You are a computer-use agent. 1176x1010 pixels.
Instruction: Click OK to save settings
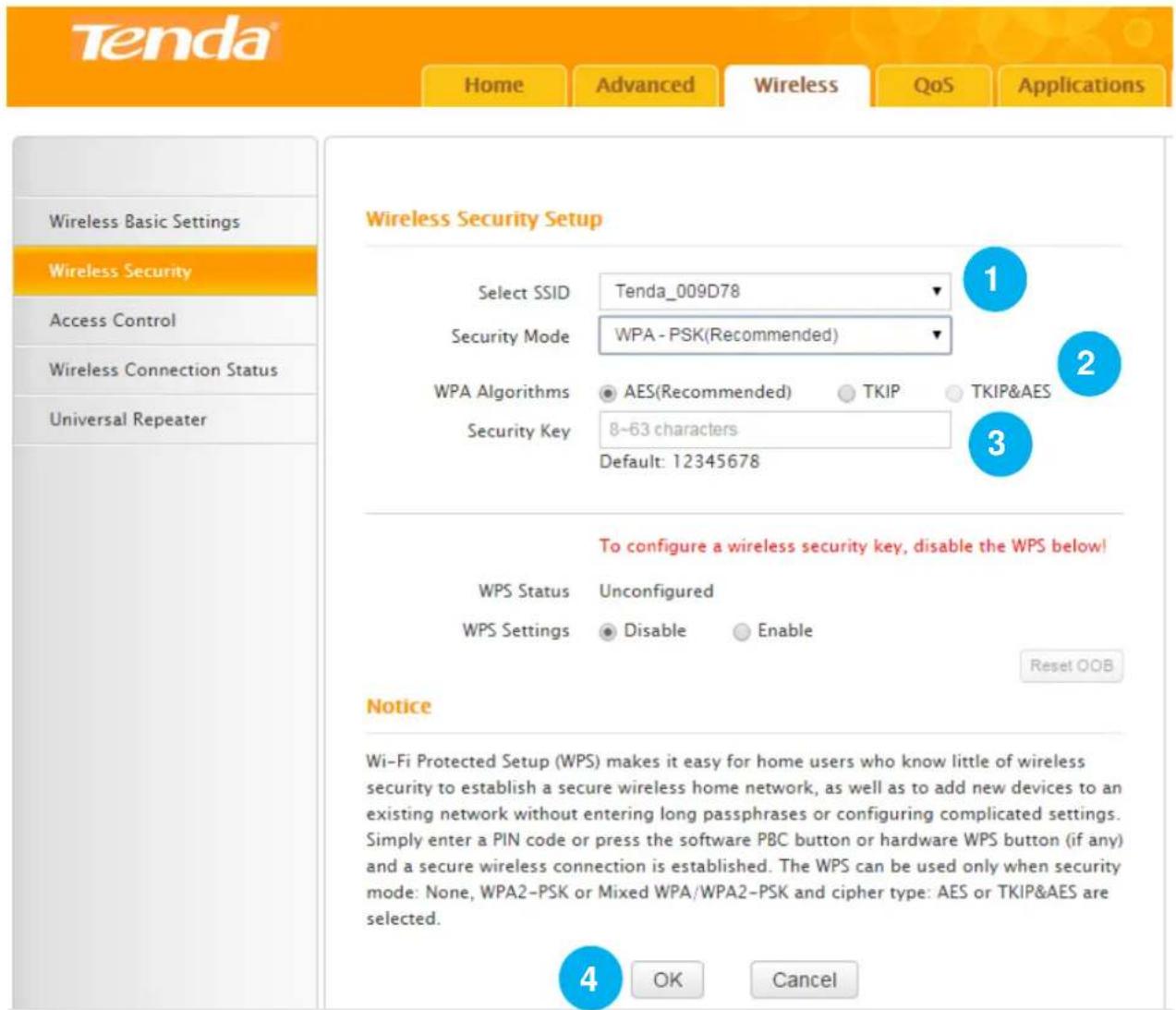pyautogui.click(x=668, y=980)
